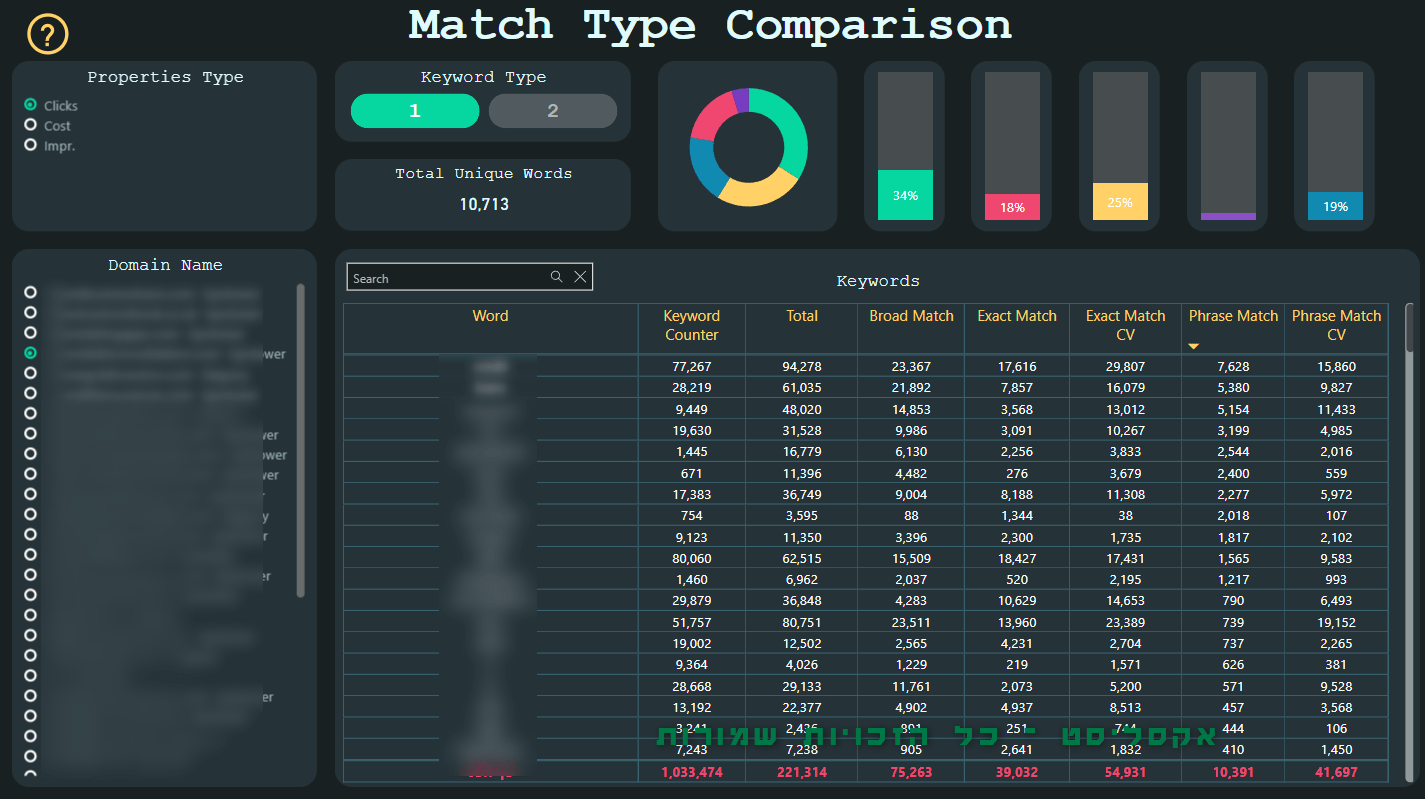1425x799 pixels.
Task: Select the yellow 25% bar
Action: (1120, 201)
